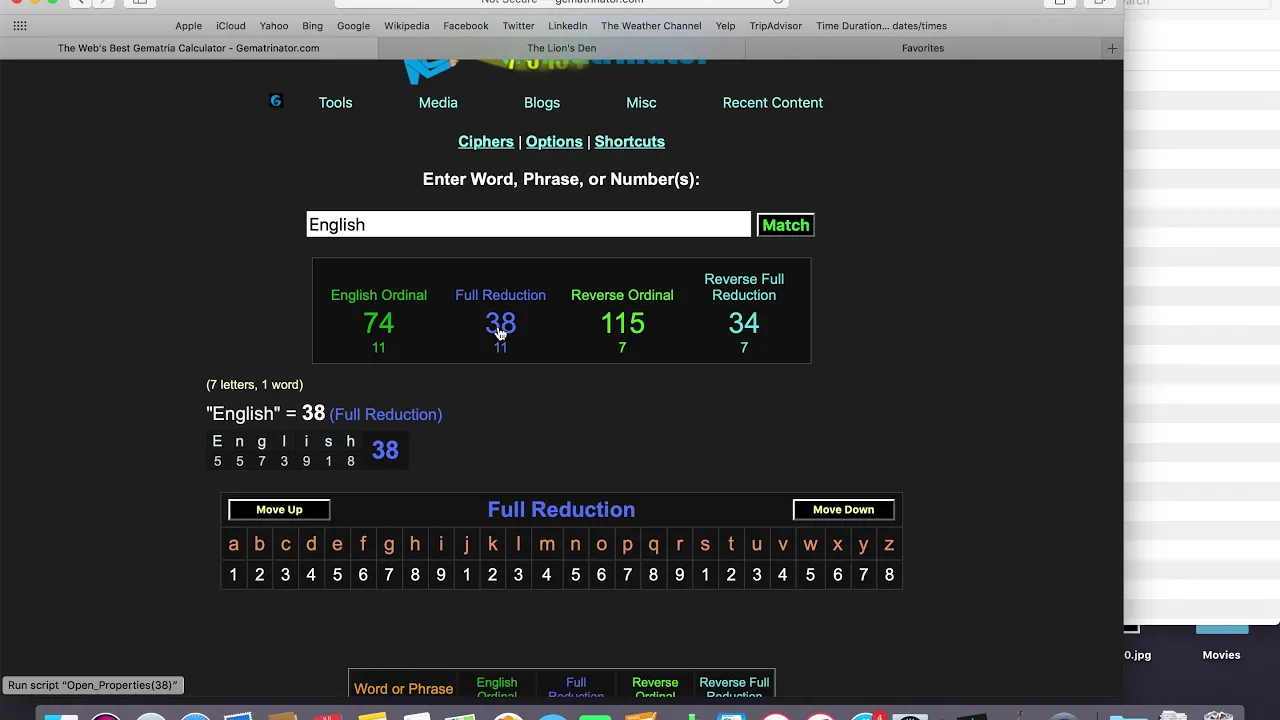Select the Full Reduction cipher label
1280x720 pixels.
500,295
